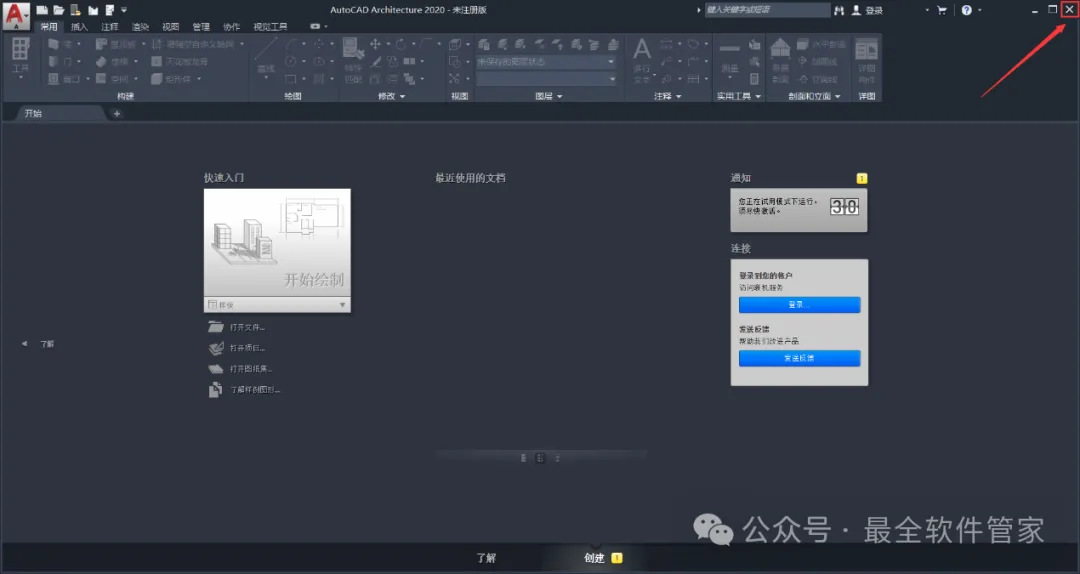The height and width of the screenshot is (574, 1080).
Task: Switch recent documents to middle list view
Action: pos(540,458)
